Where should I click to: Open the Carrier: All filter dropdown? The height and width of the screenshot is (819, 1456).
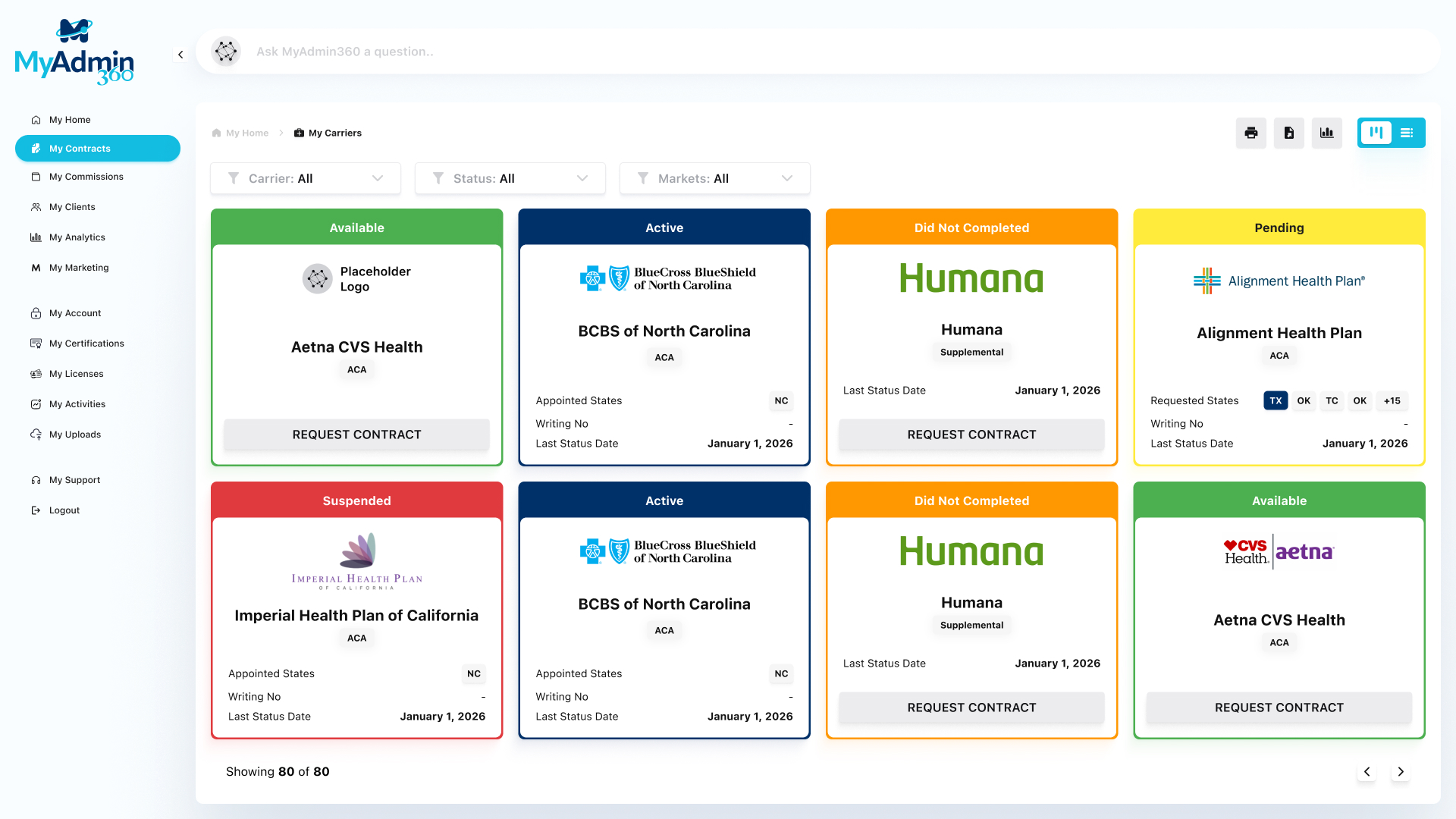[305, 178]
